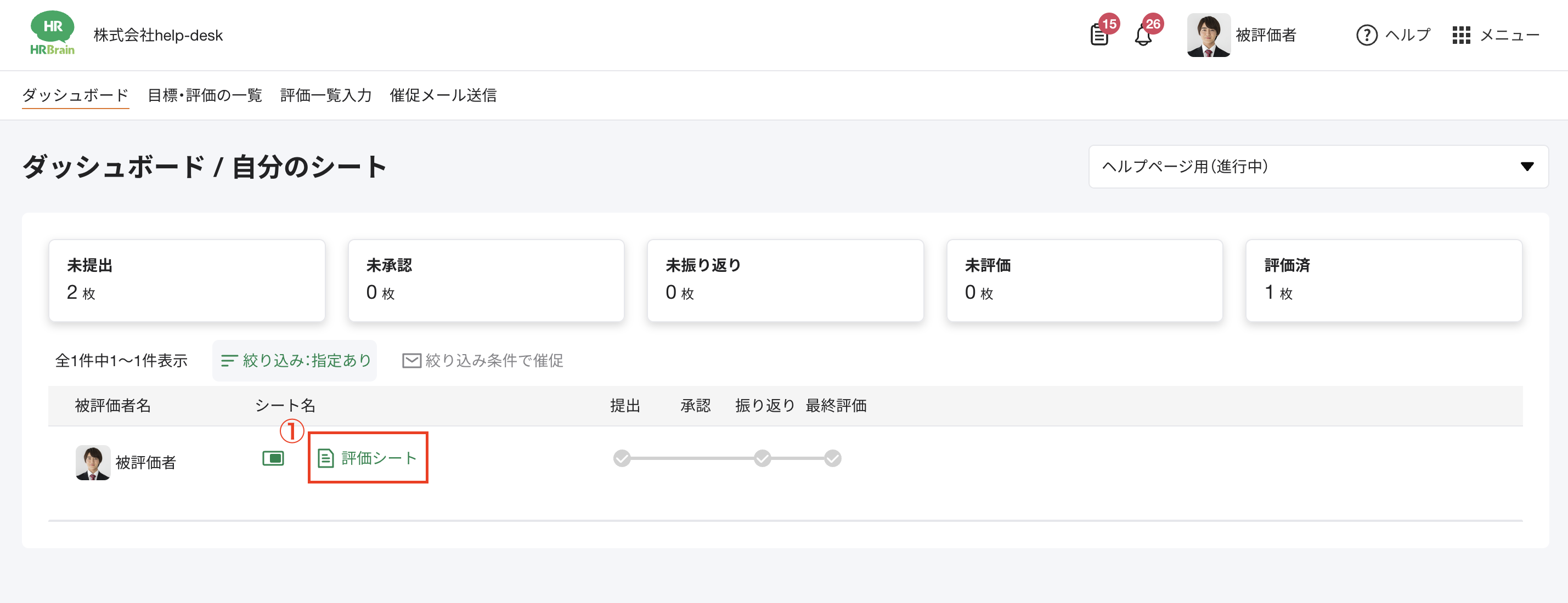This screenshot has height=603, width=1568.
Task: Open the 評価一覧入力 tab
Action: point(326,95)
